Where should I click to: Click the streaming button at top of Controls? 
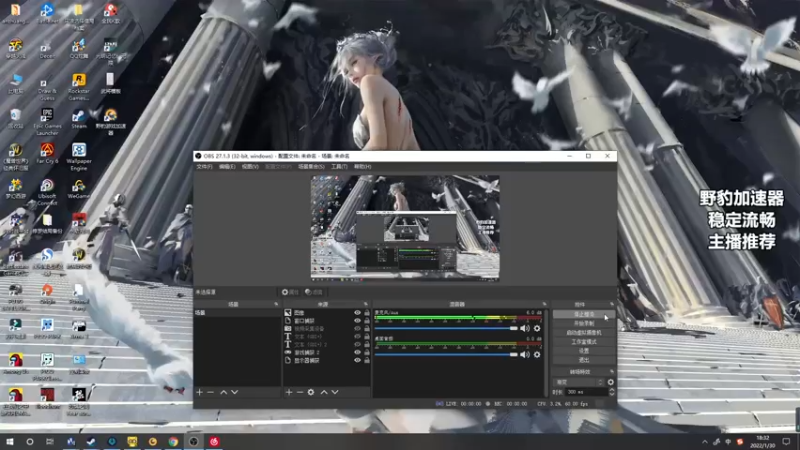click(584, 314)
